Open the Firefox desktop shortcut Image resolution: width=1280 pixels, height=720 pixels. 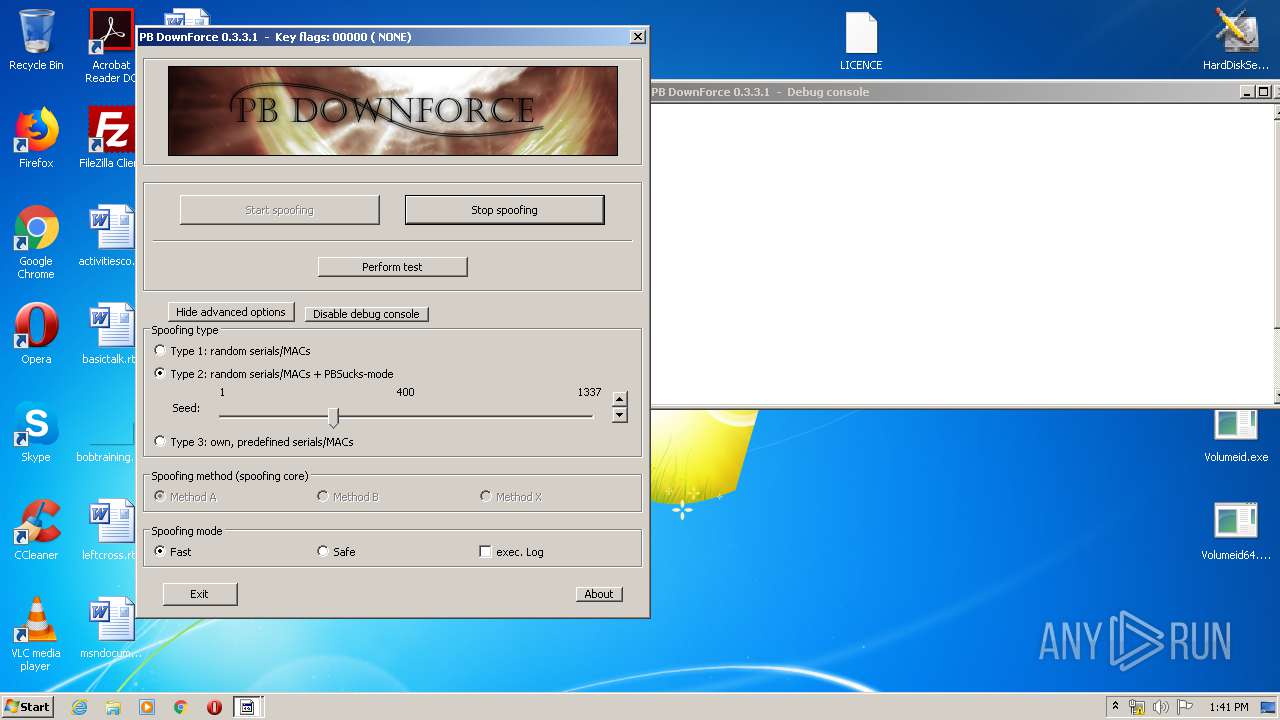(x=36, y=138)
